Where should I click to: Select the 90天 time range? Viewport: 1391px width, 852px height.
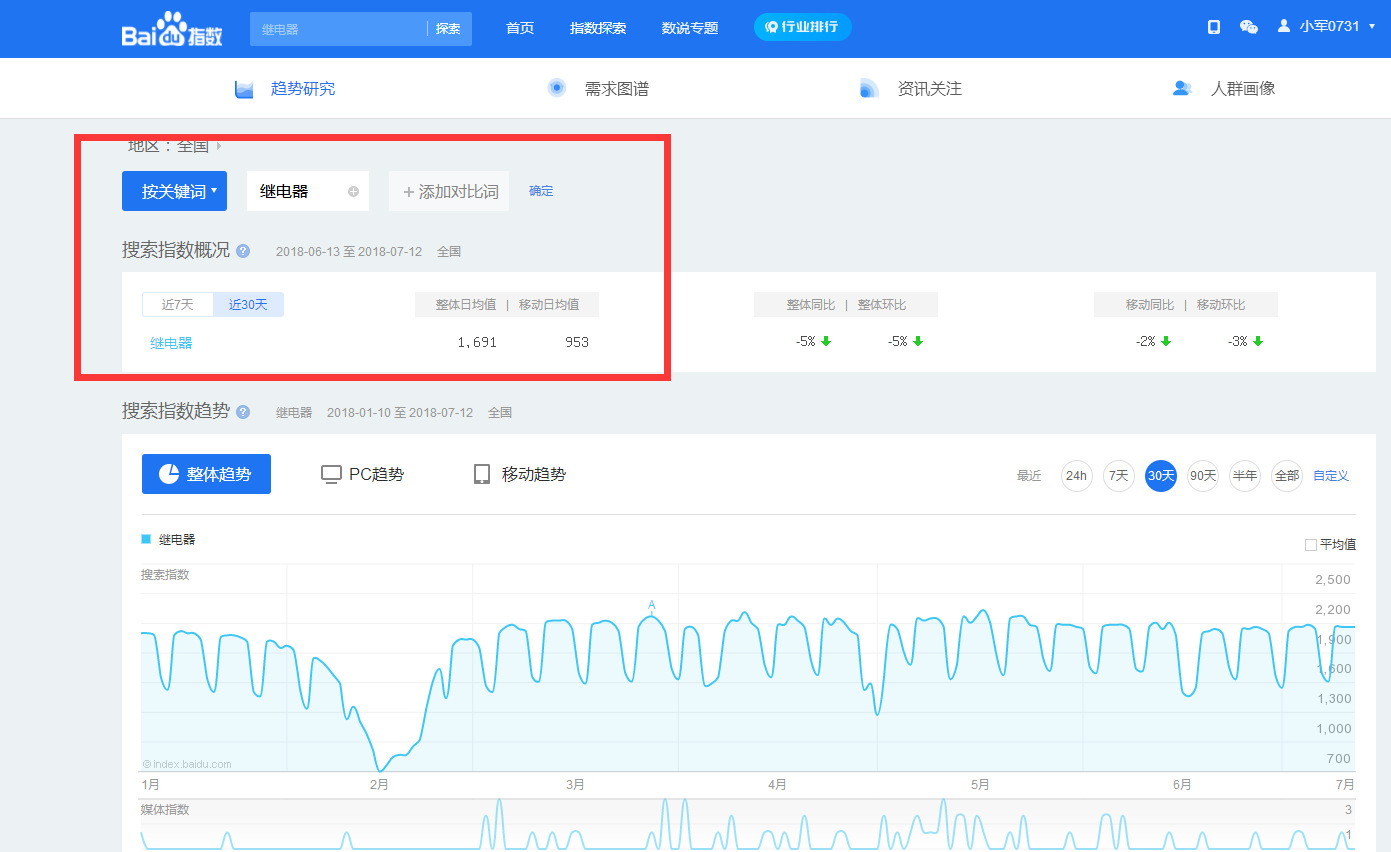[1202, 476]
